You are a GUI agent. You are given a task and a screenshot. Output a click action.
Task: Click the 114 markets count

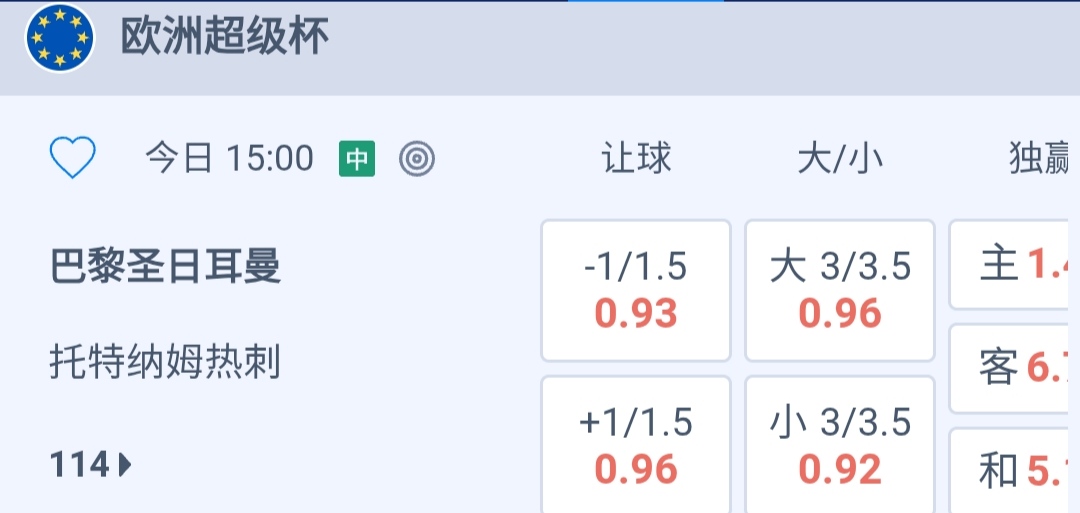(80, 464)
